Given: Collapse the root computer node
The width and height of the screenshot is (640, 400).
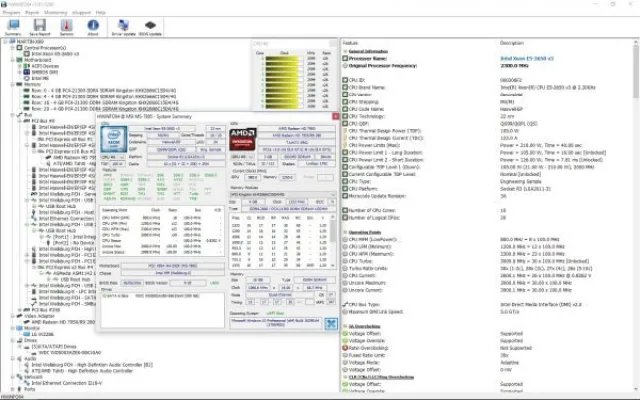Looking at the screenshot, I should click(6, 42).
